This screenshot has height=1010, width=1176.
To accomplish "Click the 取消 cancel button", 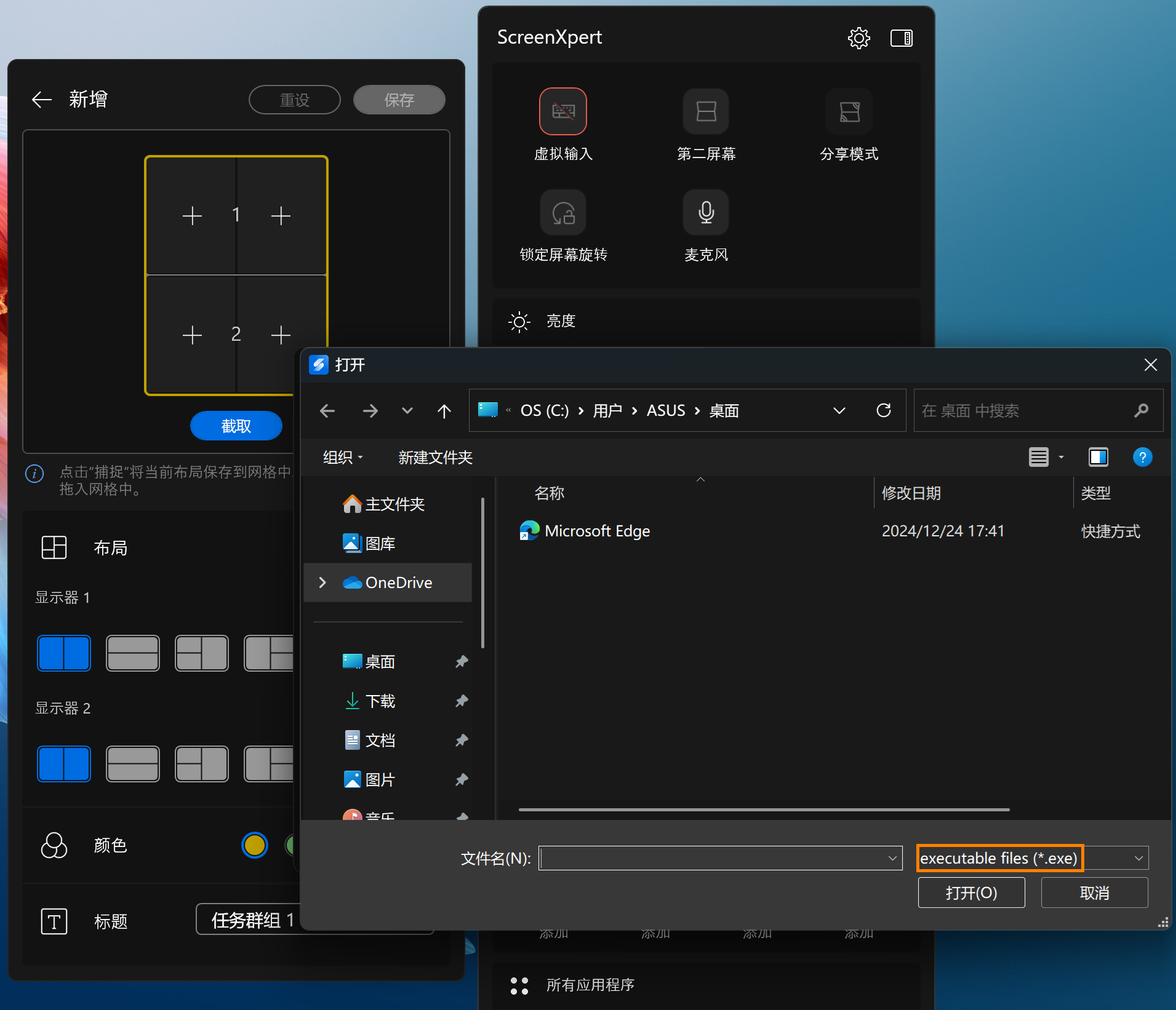I will pos(1094,893).
